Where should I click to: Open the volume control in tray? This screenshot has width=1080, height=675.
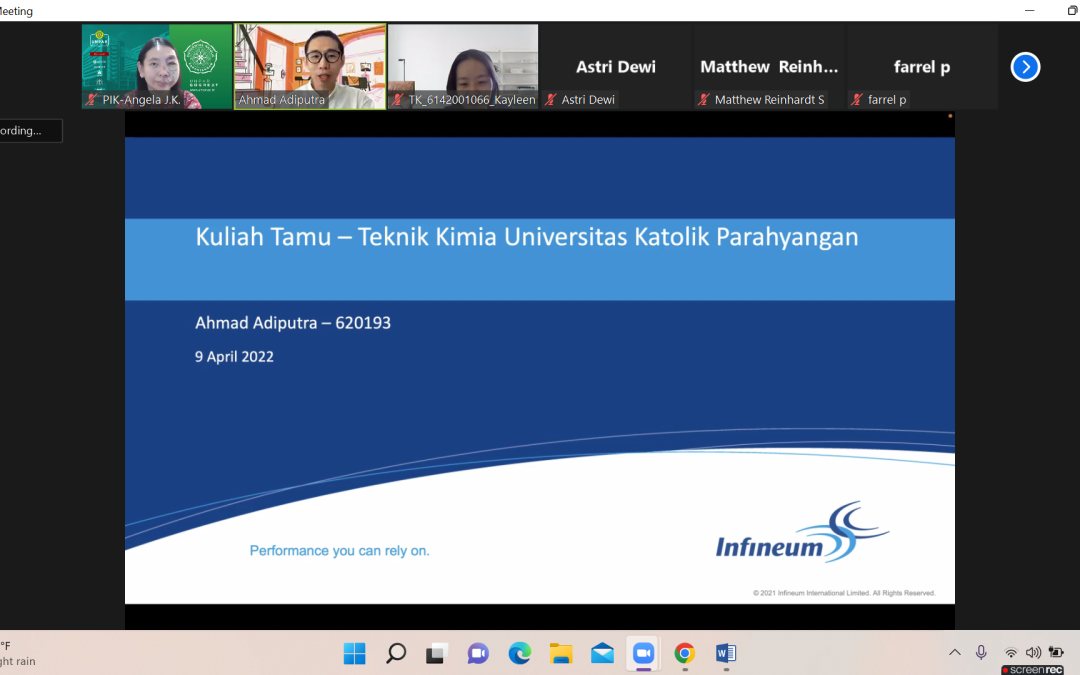pyautogui.click(x=1033, y=653)
